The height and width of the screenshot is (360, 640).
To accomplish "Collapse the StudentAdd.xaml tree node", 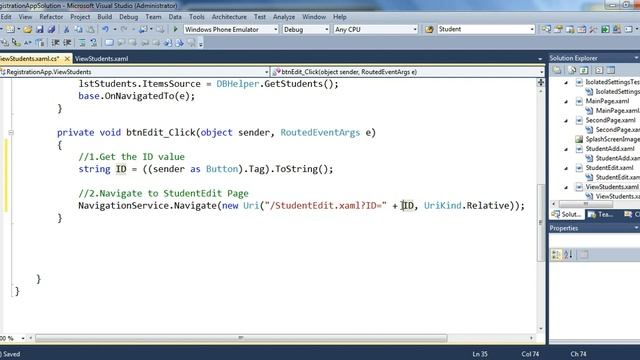I will [566, 149].
